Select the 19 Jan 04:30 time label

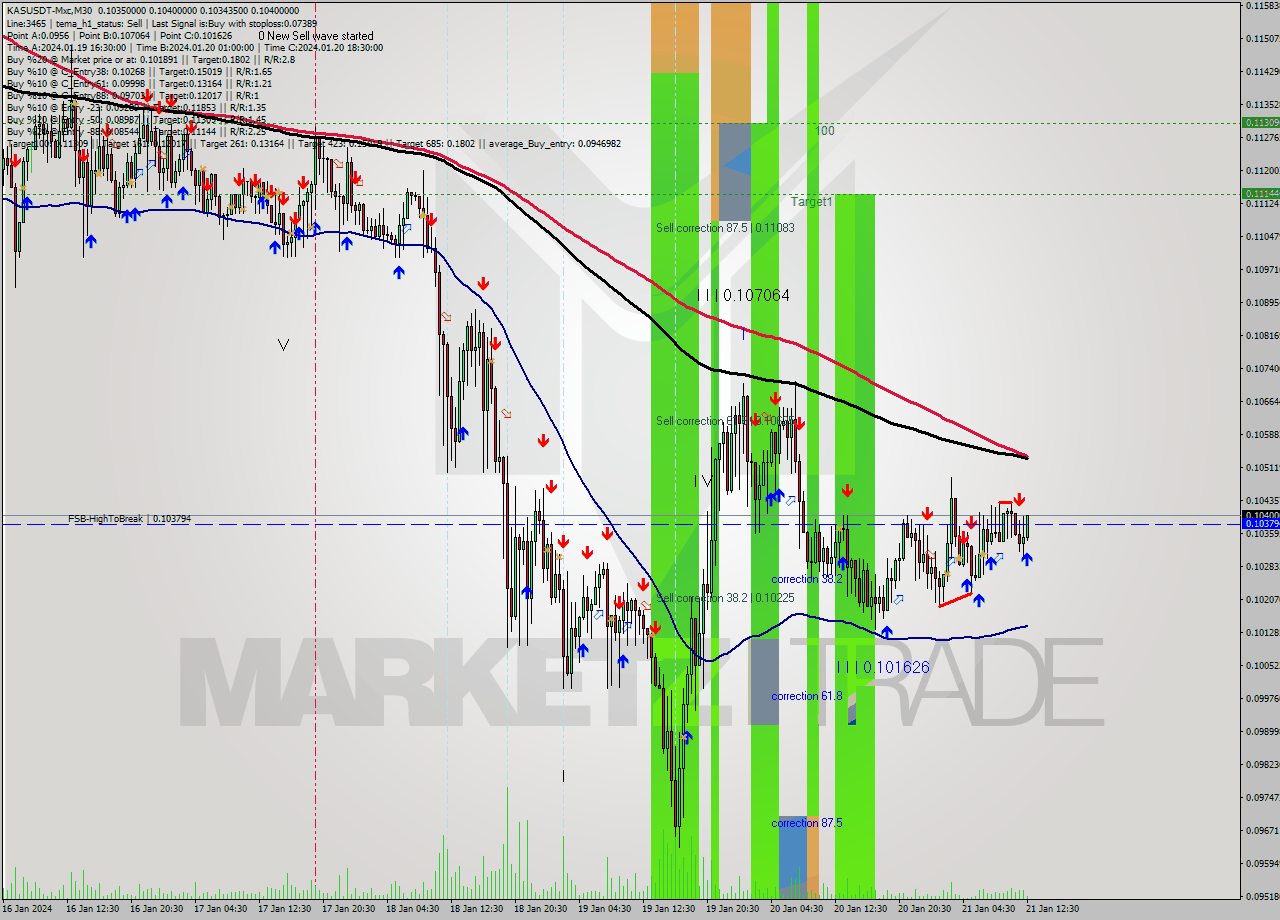click(604, 909)
